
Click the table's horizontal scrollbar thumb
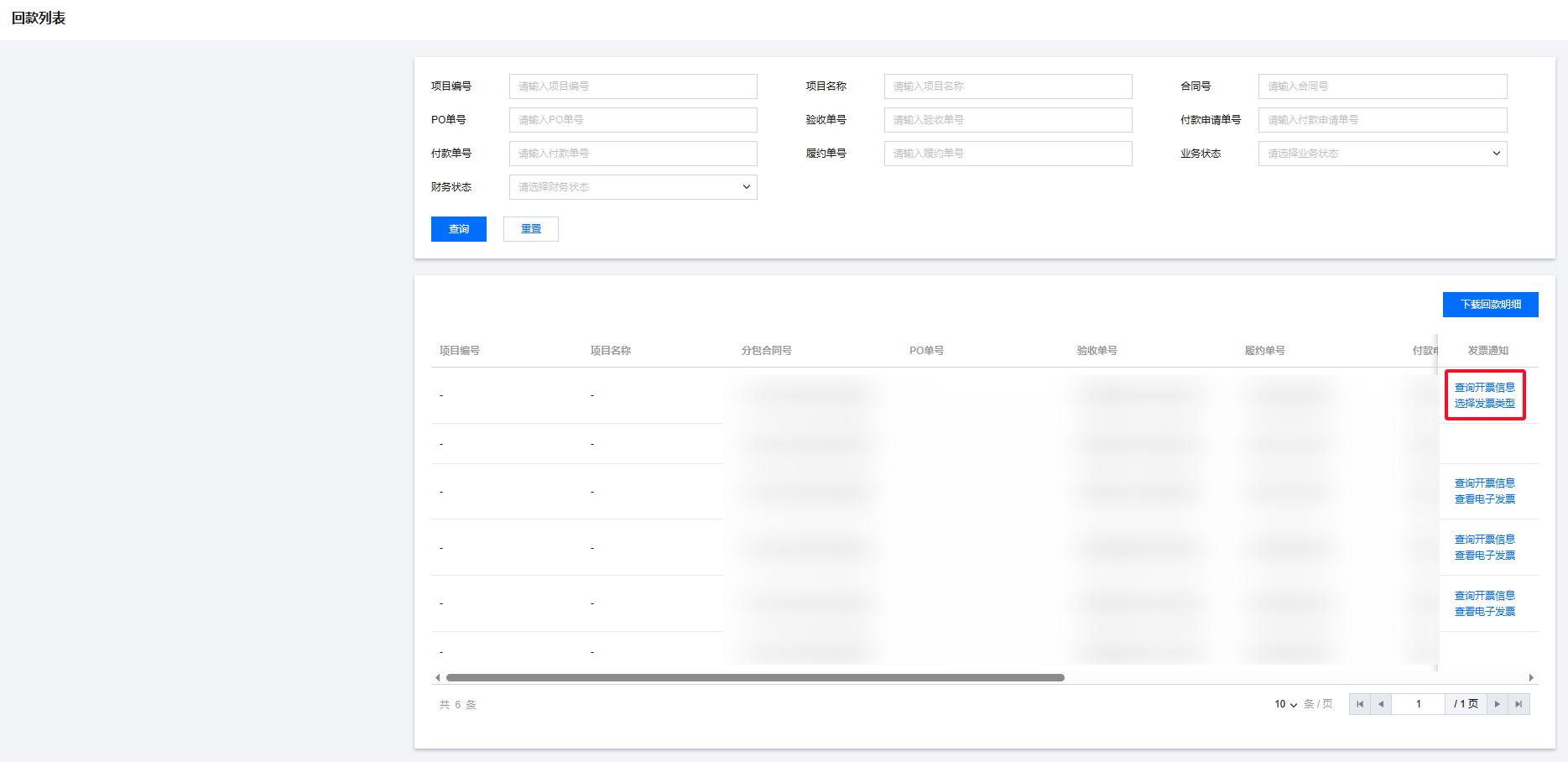(755, 677)
